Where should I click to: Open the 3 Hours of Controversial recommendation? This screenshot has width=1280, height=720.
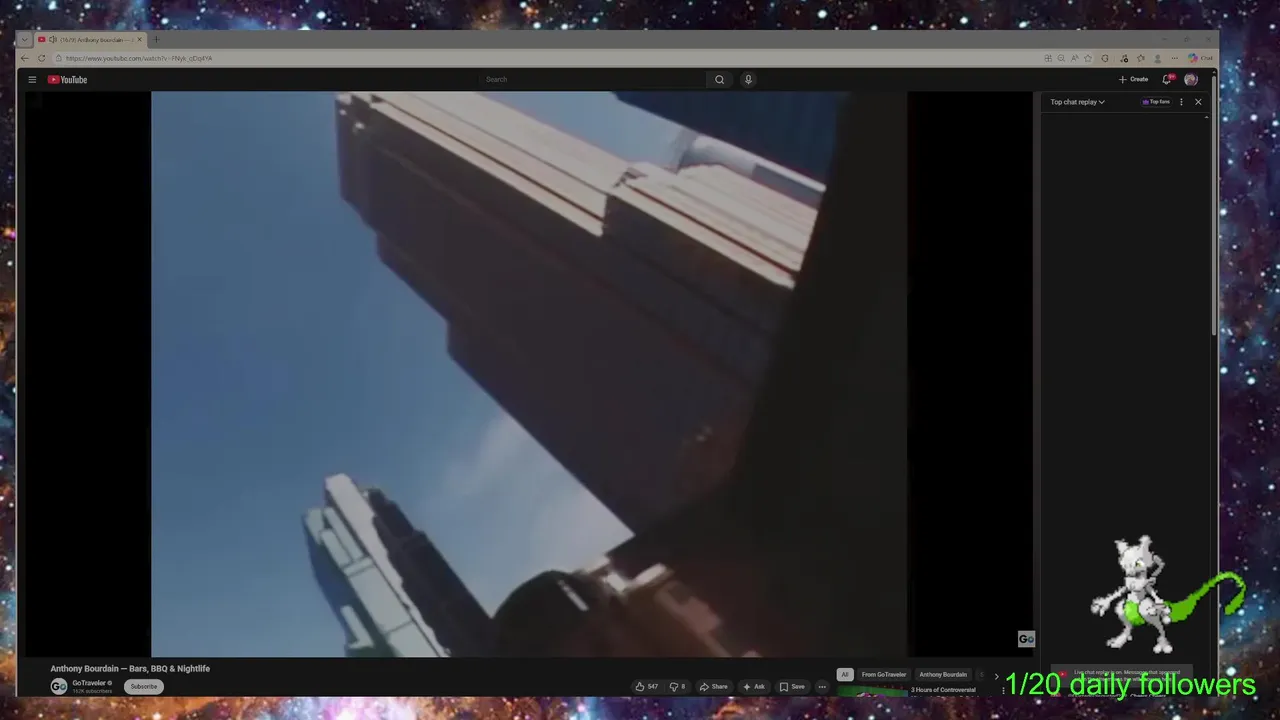pos(942,690)
